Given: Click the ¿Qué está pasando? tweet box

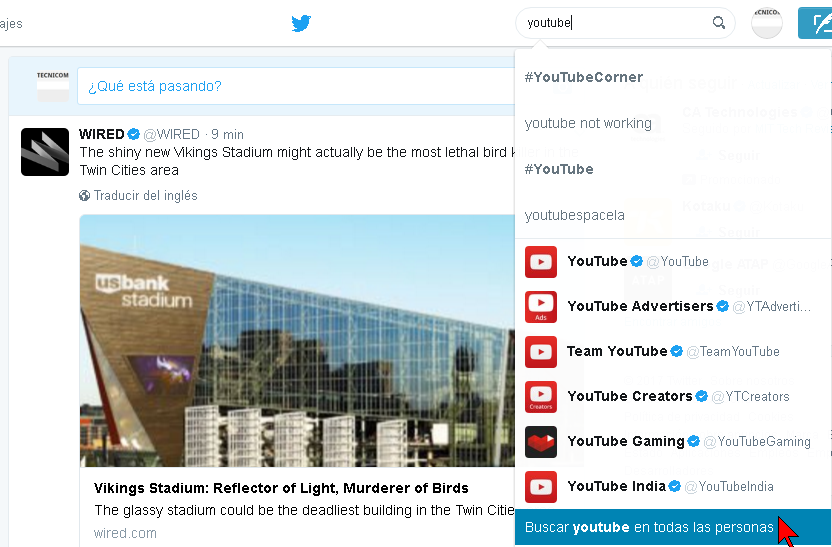Looking at the screenshot, I should tap(296, 86).
